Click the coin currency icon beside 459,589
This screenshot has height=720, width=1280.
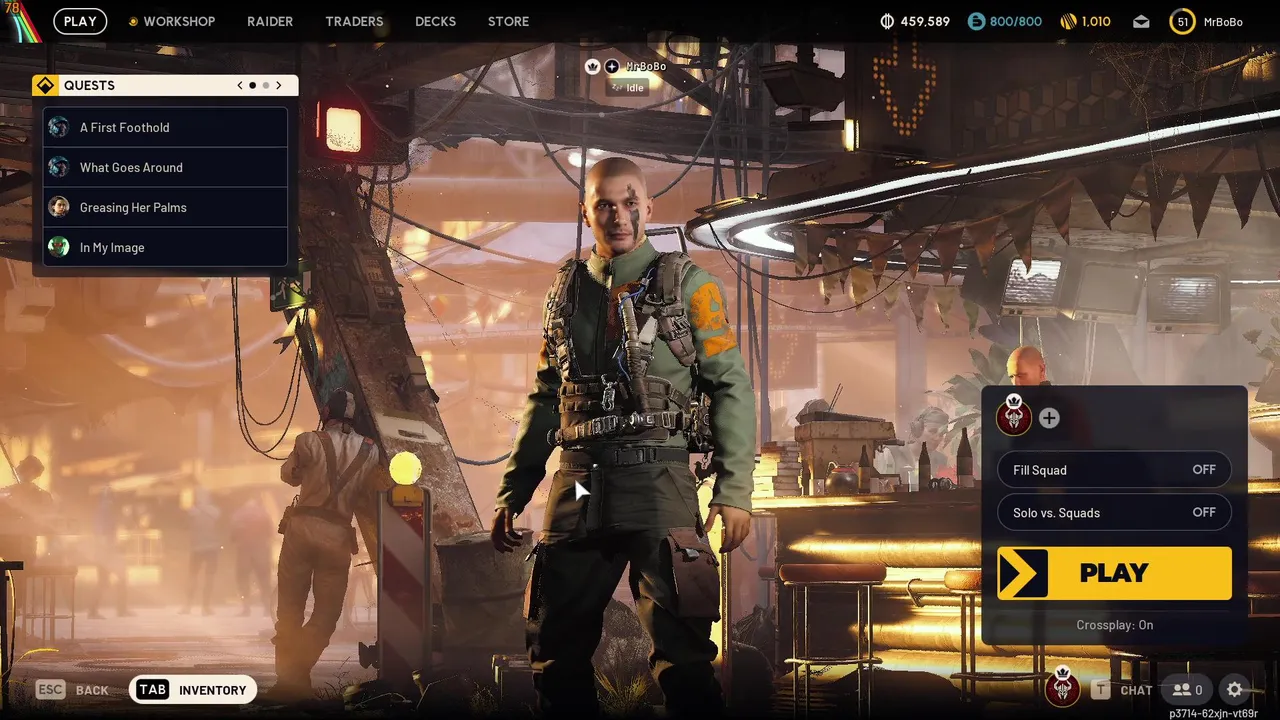click(x=887, y=21)
